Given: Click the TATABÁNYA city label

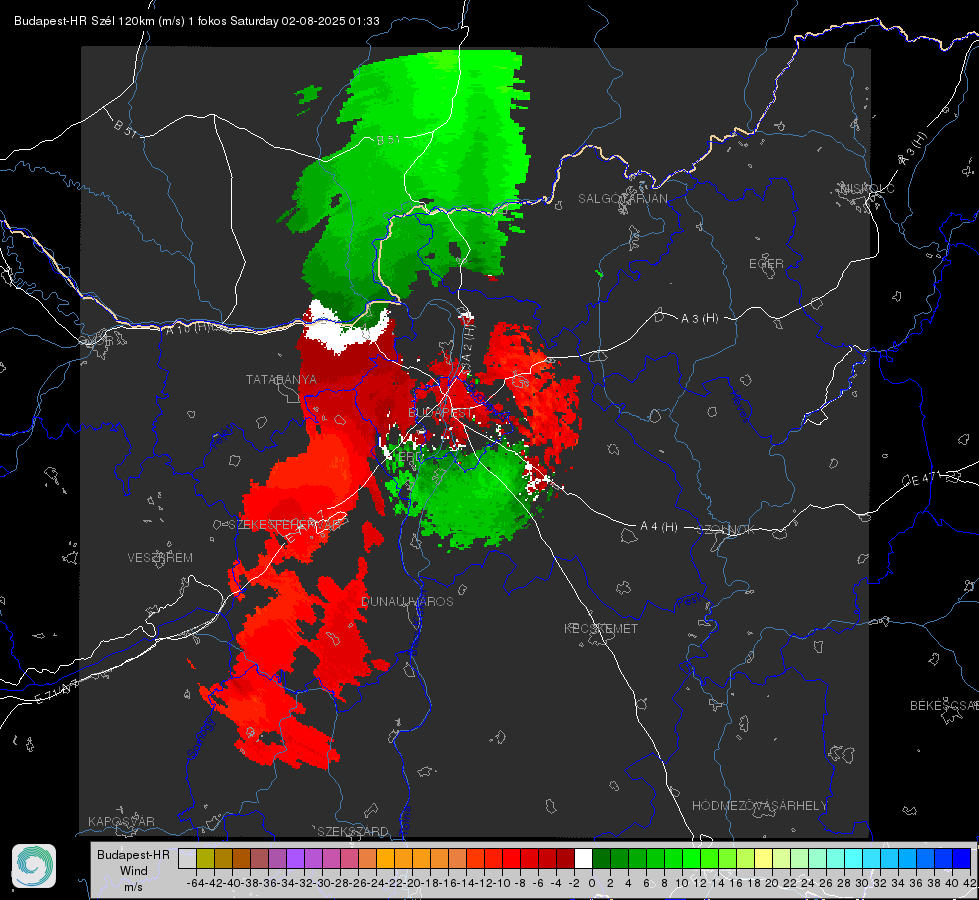Looking at the screenshot, I should click(x=281, y=379).
